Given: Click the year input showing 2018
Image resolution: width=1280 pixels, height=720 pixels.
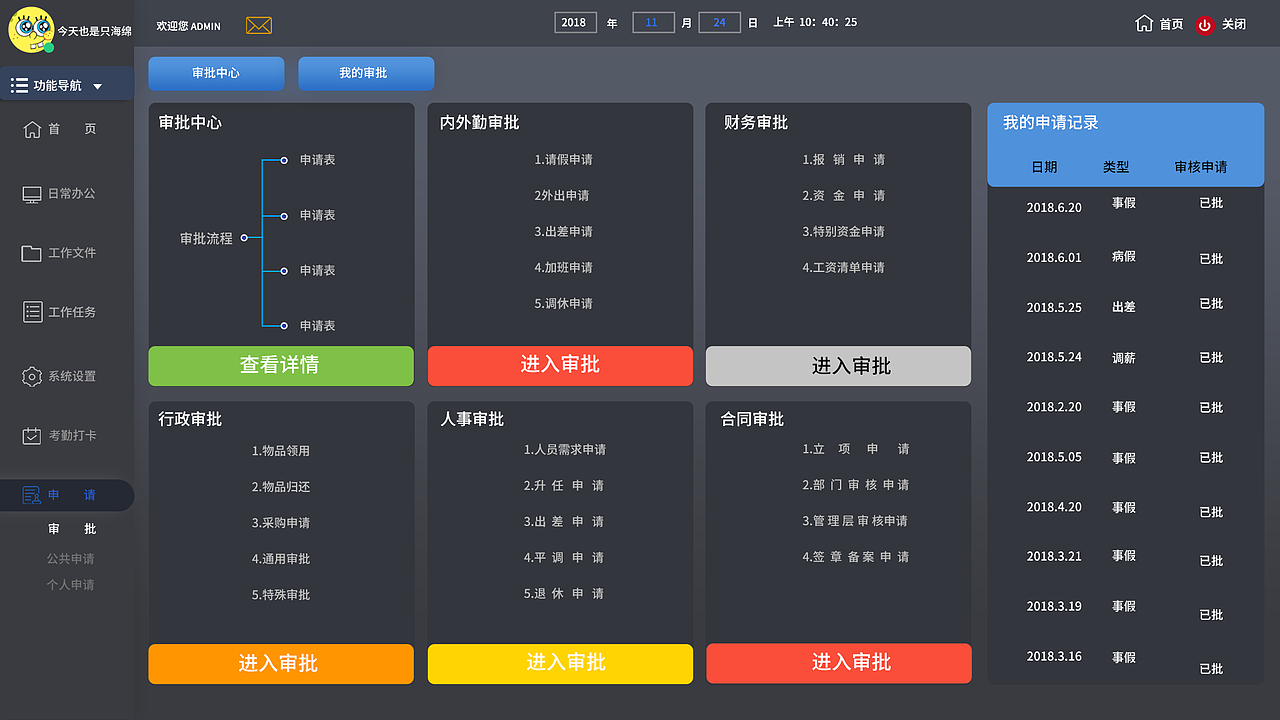Looking at the screenshot, I should [575, 21].
